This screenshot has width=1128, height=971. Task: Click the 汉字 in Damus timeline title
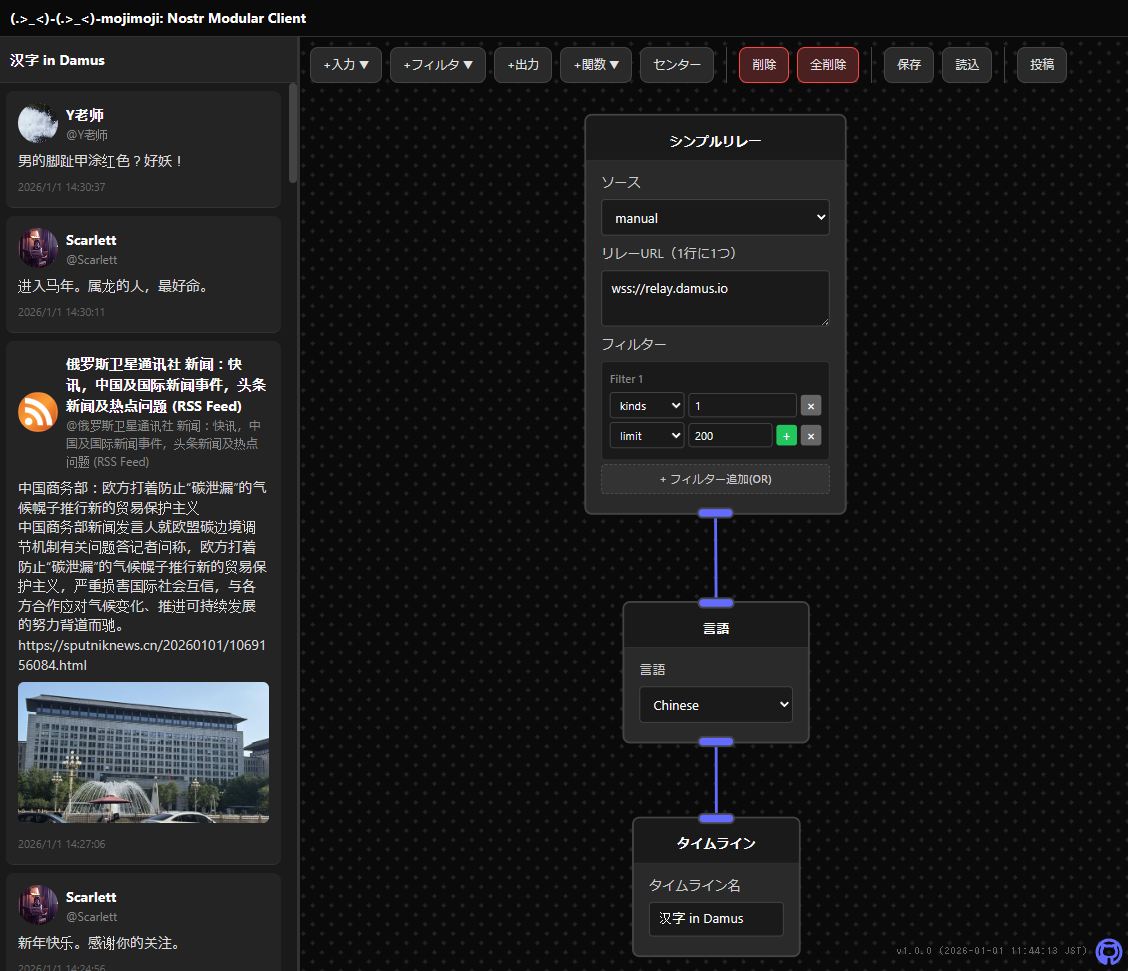pyautogui.click(x=58, y=60)
